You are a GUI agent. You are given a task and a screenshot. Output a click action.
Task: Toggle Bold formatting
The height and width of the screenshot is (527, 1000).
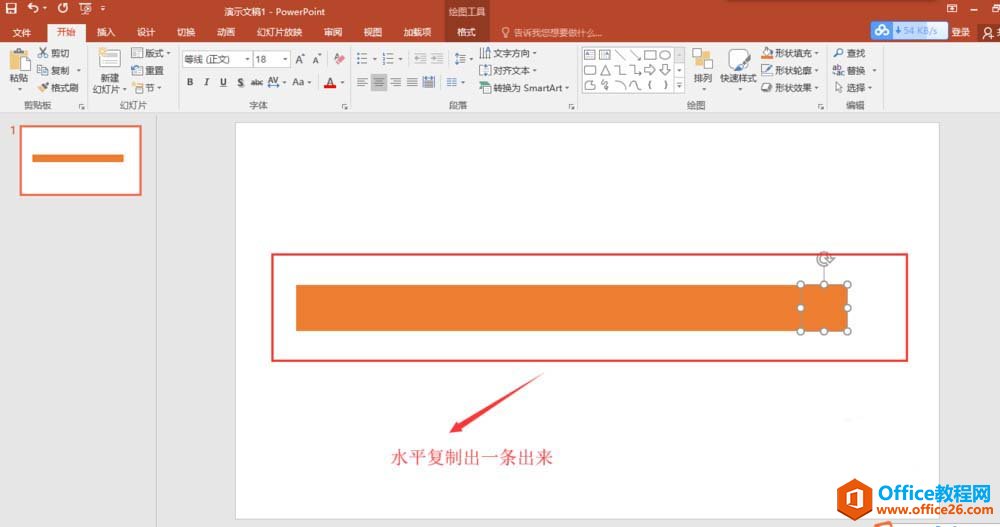click(x=190, y=83)
